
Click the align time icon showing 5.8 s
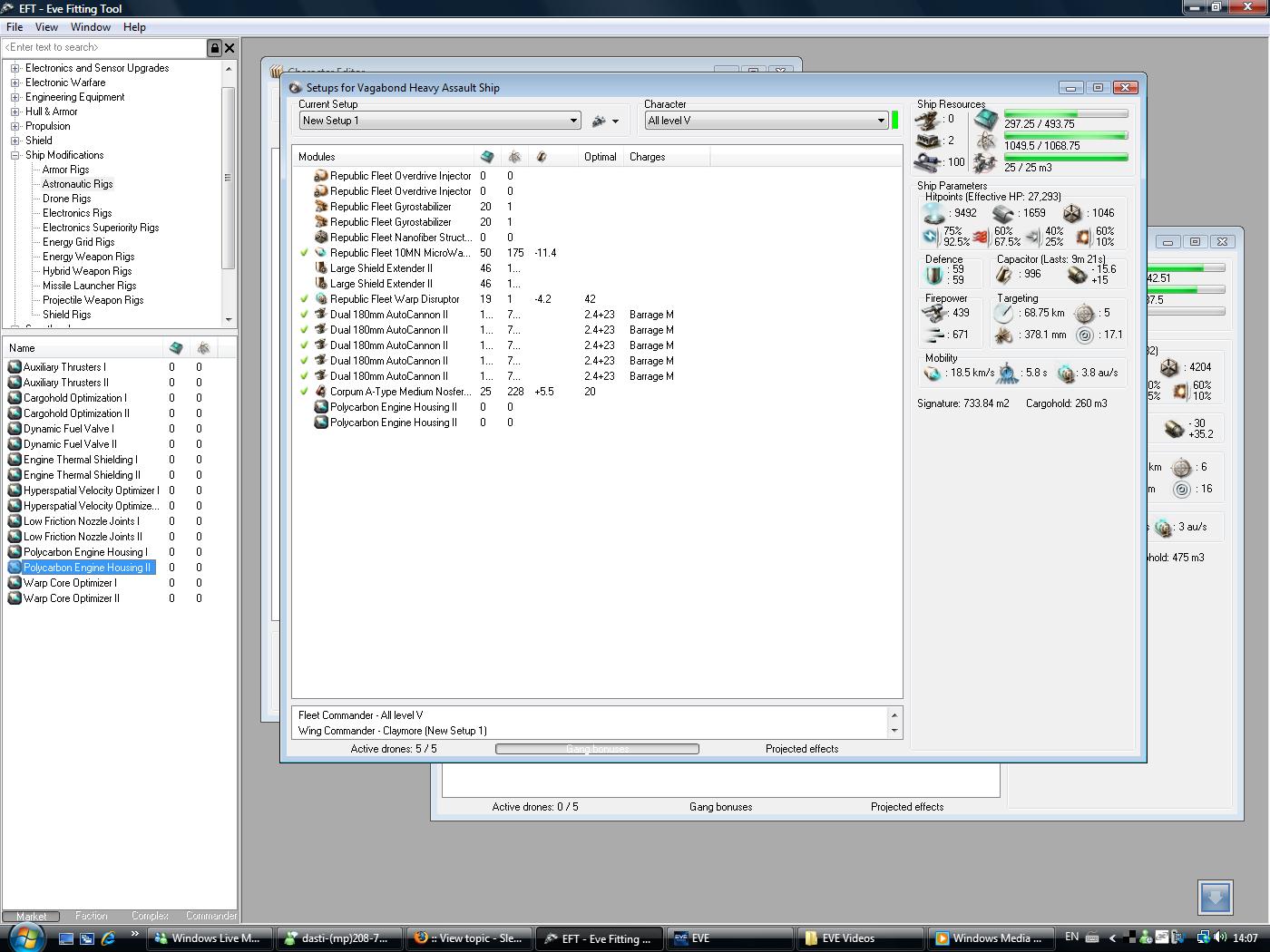[x=1008, y=373]
